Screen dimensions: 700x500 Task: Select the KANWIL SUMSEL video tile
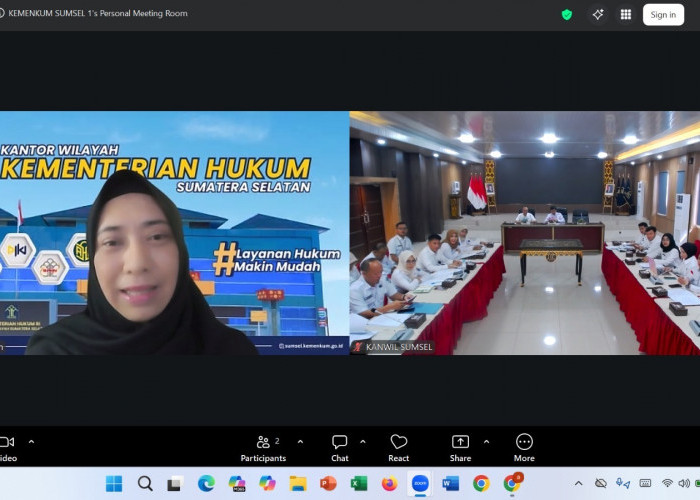point(525,233)
